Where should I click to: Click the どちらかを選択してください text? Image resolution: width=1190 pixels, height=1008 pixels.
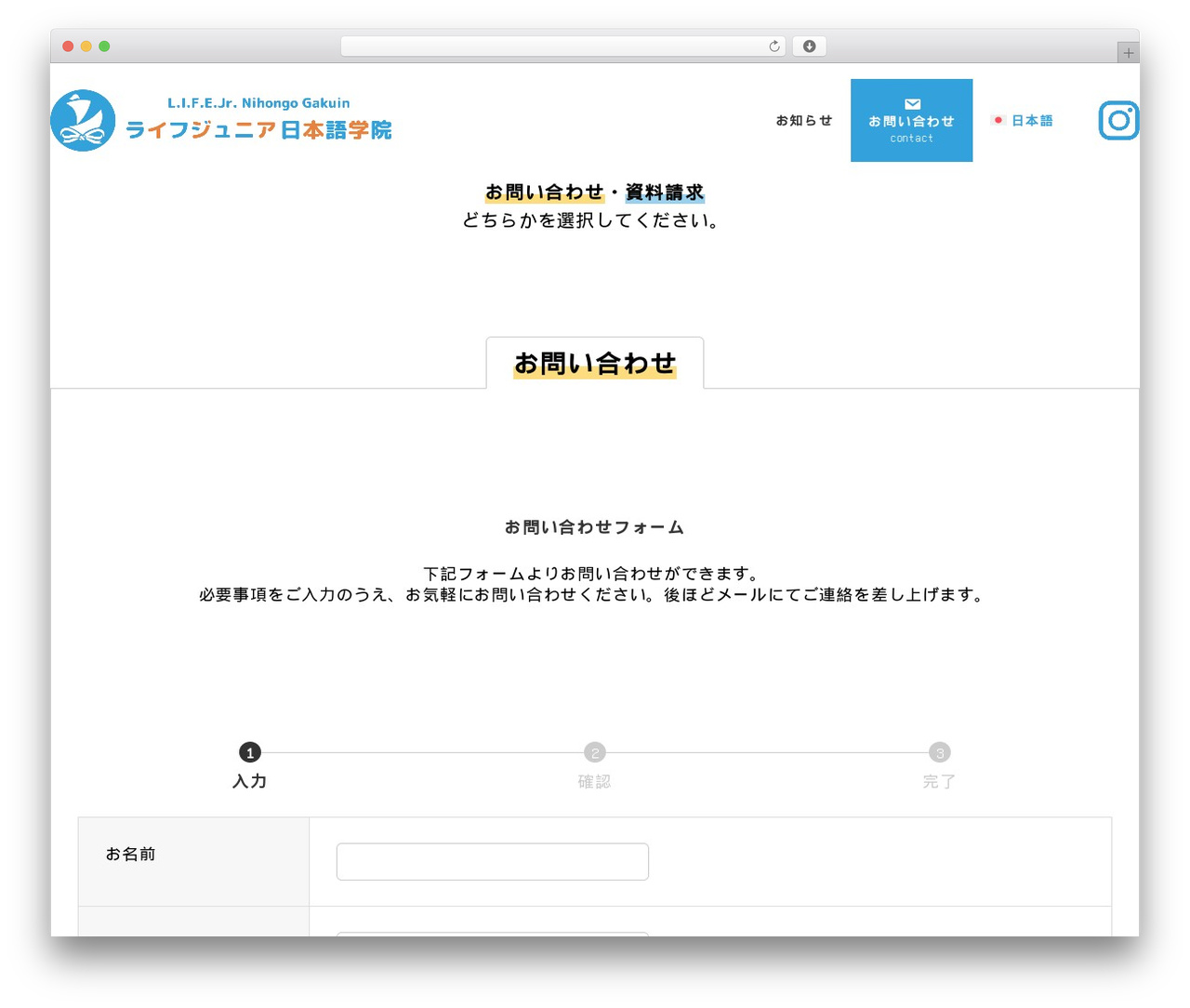591,220
